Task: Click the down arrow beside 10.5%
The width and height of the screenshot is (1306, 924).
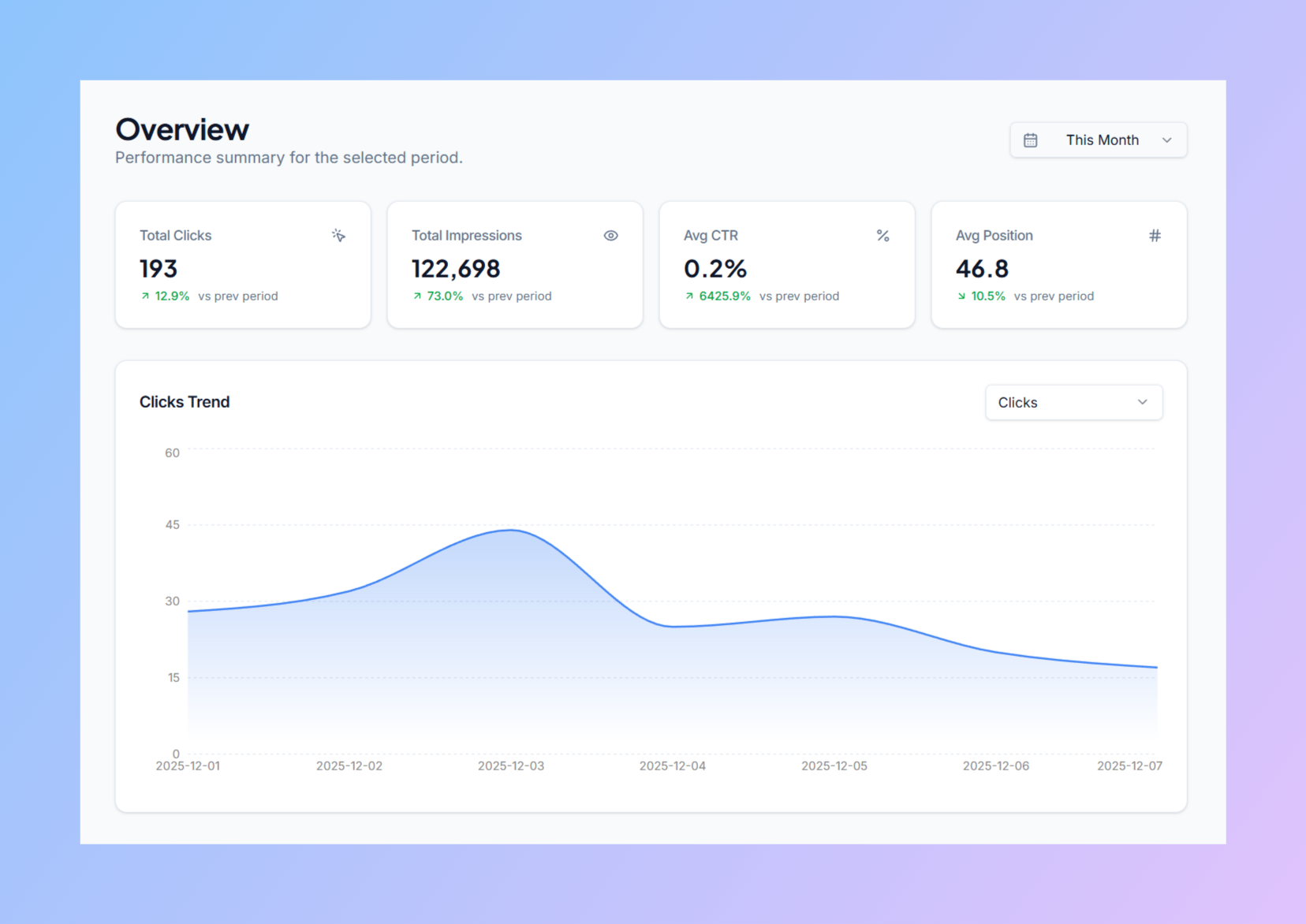Action: pyautogui.click(x=961, y=296)
